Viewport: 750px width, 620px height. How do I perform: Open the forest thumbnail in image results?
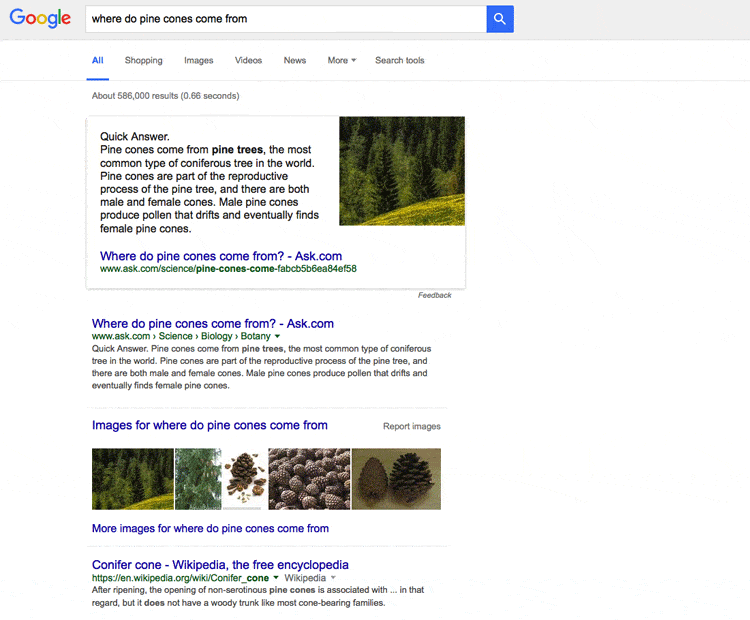132,479
